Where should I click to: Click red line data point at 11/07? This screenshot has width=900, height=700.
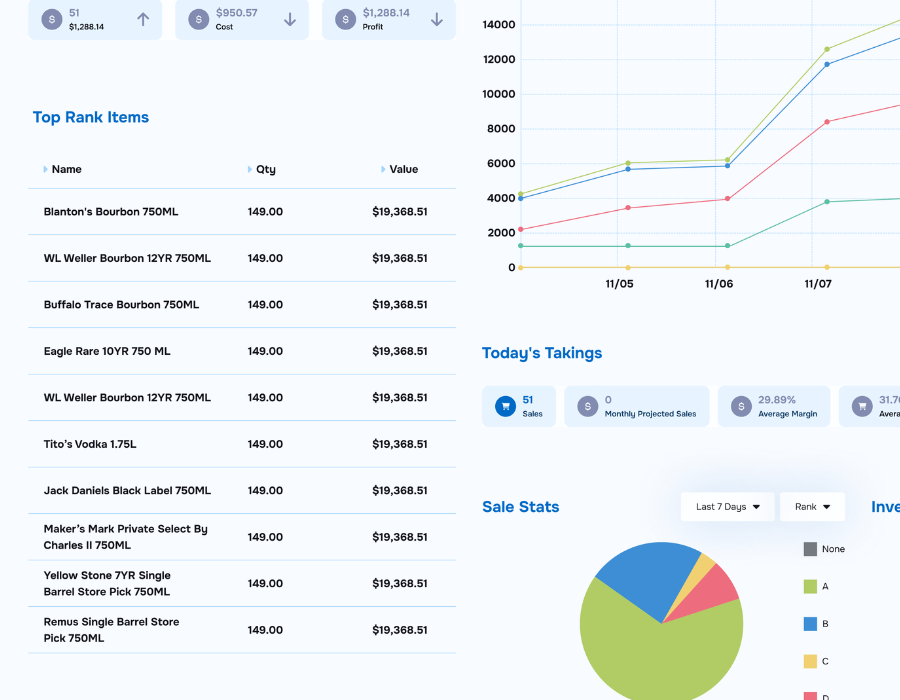tap(827, 122)
